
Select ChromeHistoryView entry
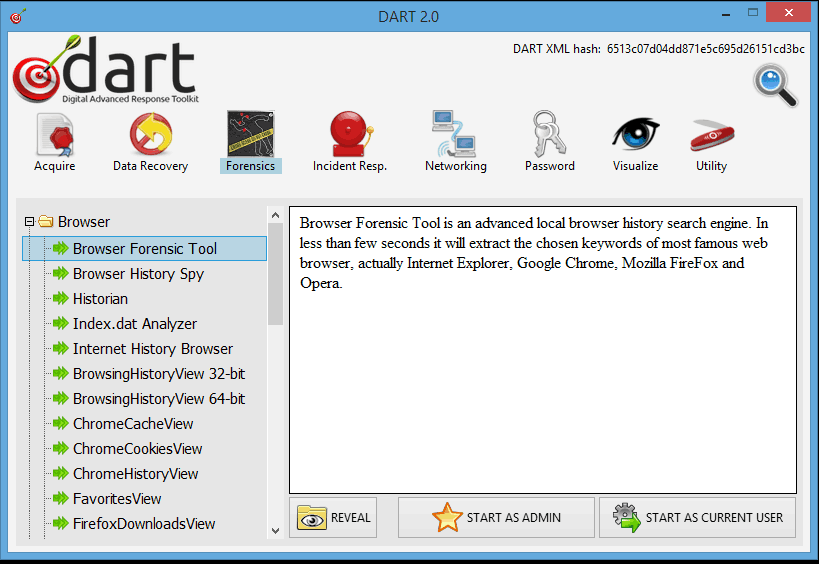point(136,474)
